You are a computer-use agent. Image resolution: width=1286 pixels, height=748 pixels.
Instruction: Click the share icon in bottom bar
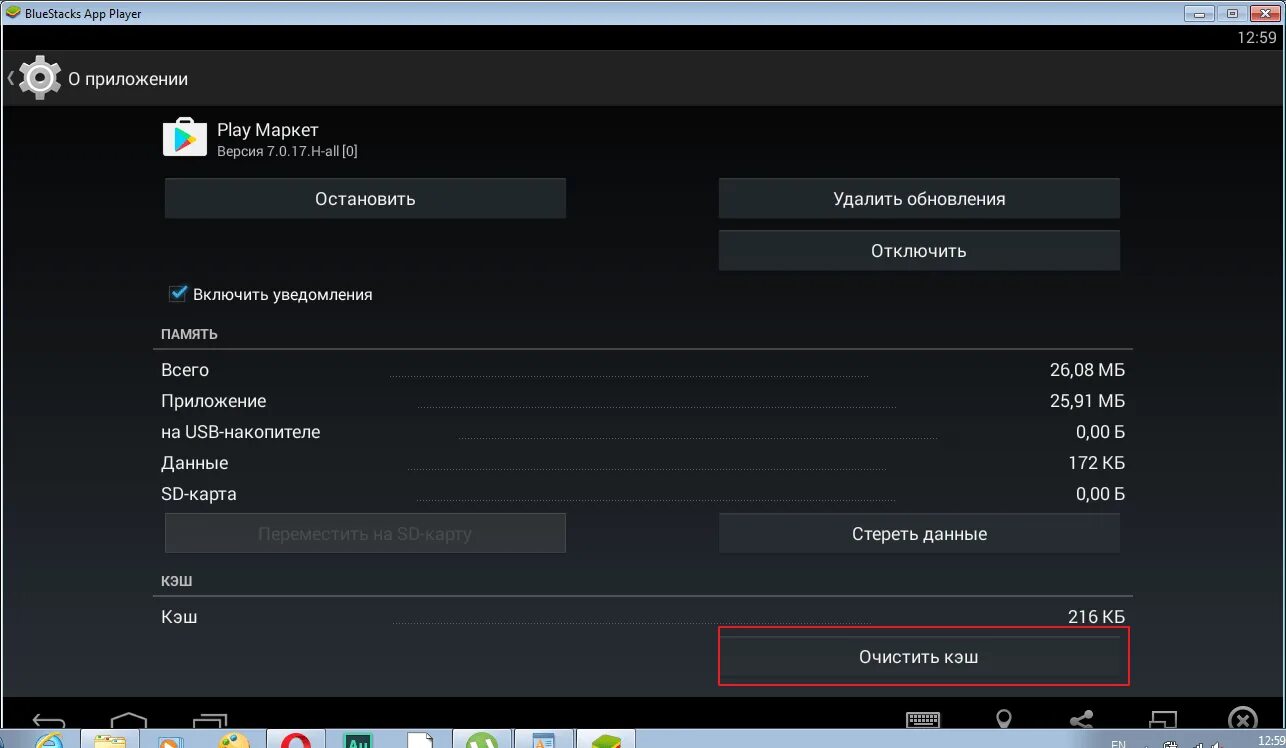(x=1082, y=720)
